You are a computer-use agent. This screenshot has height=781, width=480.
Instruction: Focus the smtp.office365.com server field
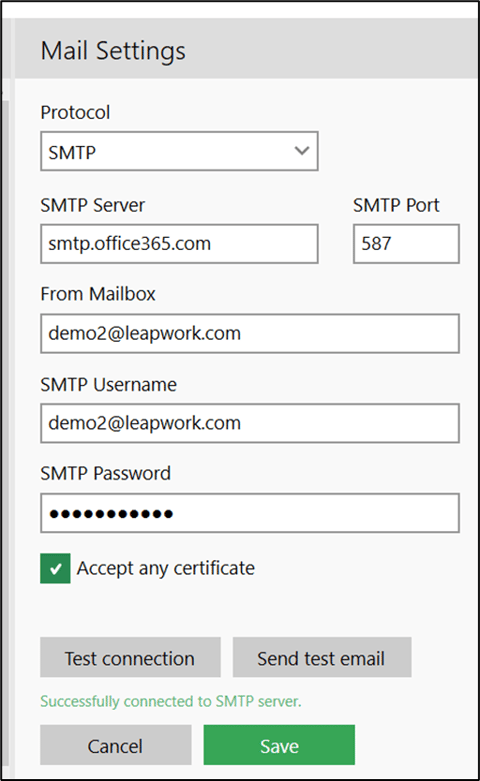click(179, 244)
